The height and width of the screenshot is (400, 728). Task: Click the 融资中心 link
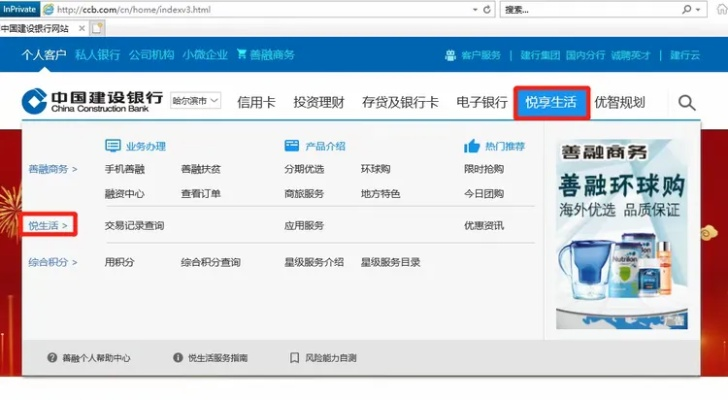(x=125, y=194)
